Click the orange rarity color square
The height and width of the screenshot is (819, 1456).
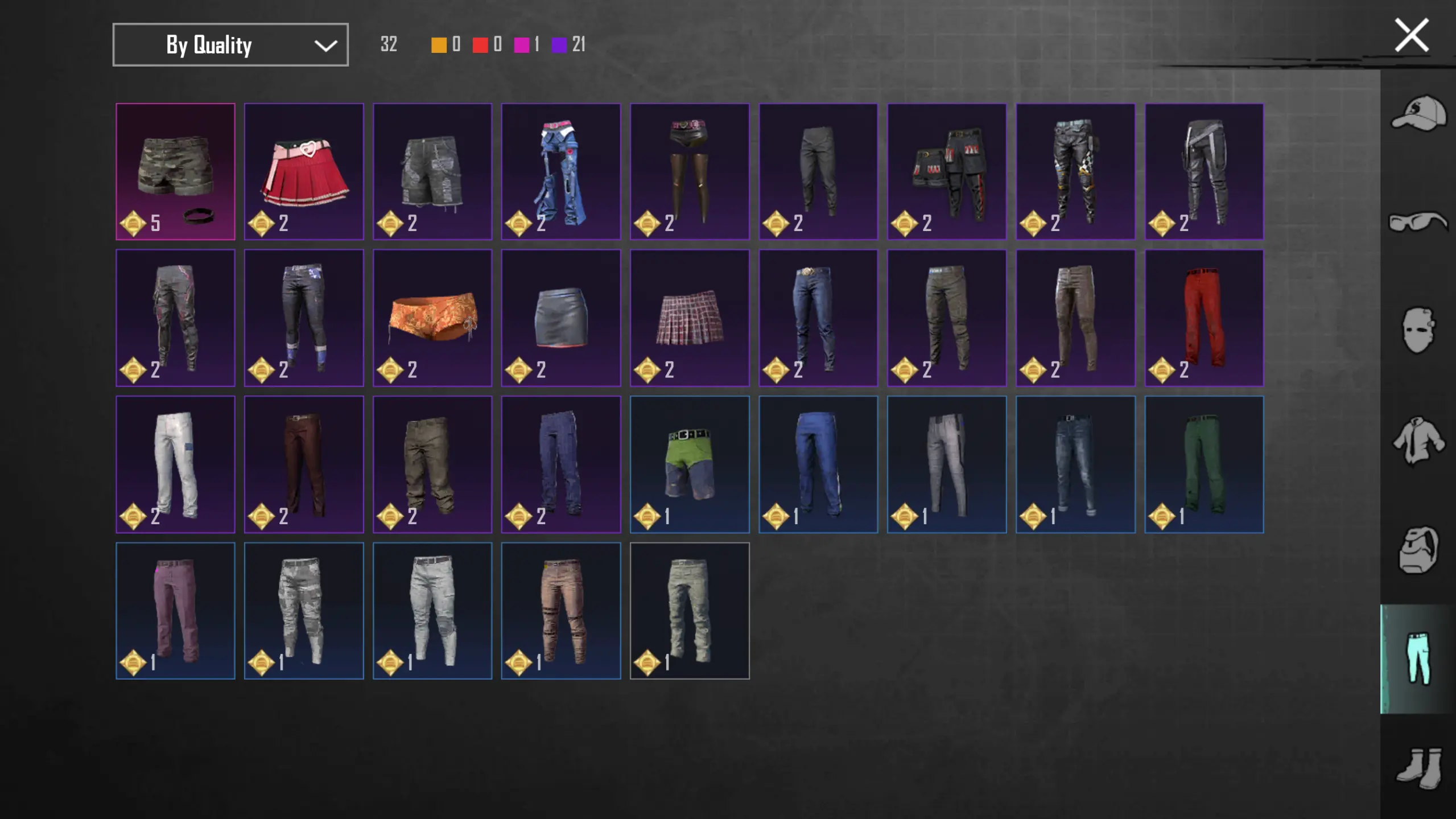click(x=439, y=45)
